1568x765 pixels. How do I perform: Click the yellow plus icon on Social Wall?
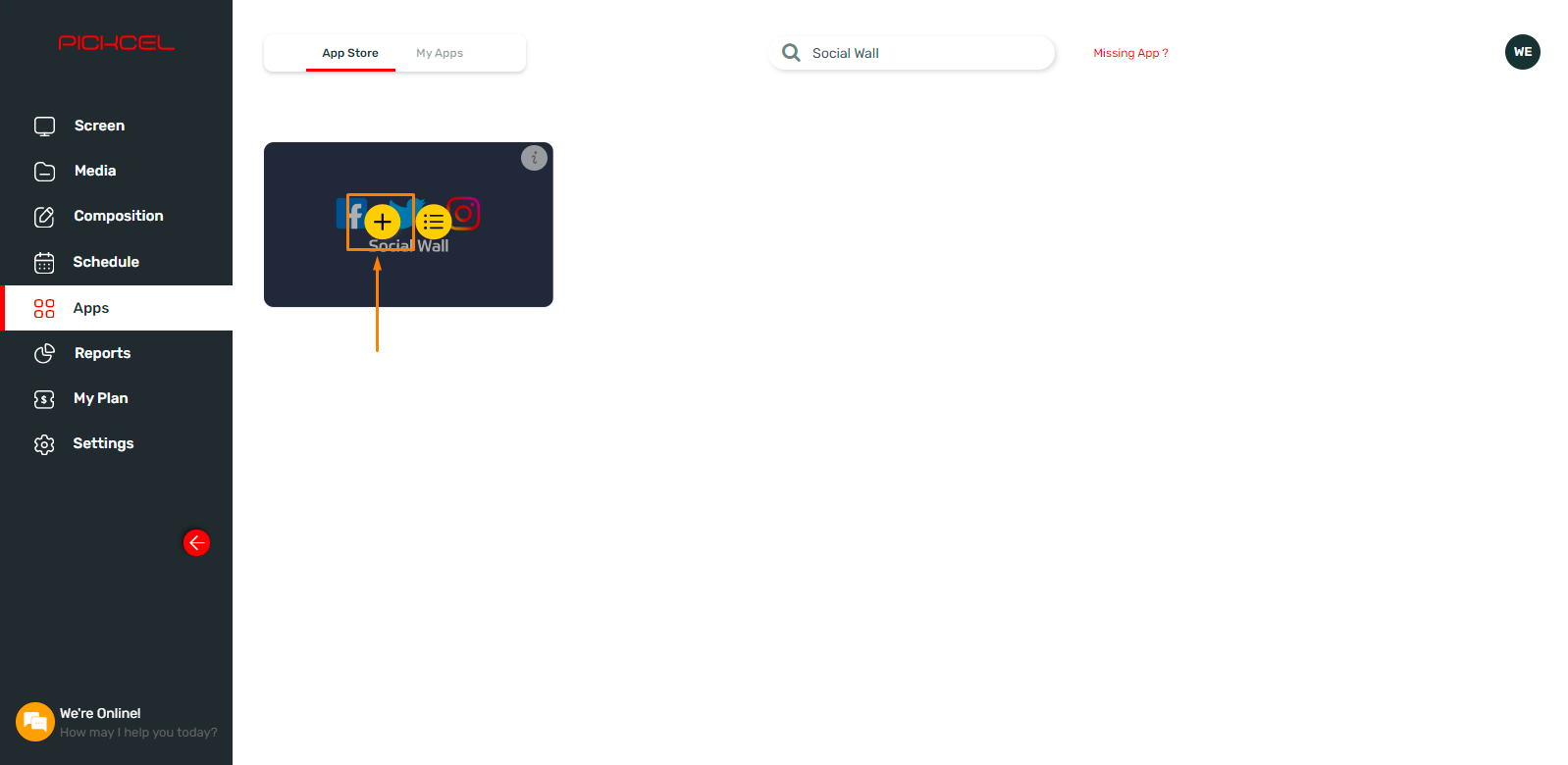pyautogui.click(x=383, y=222)
